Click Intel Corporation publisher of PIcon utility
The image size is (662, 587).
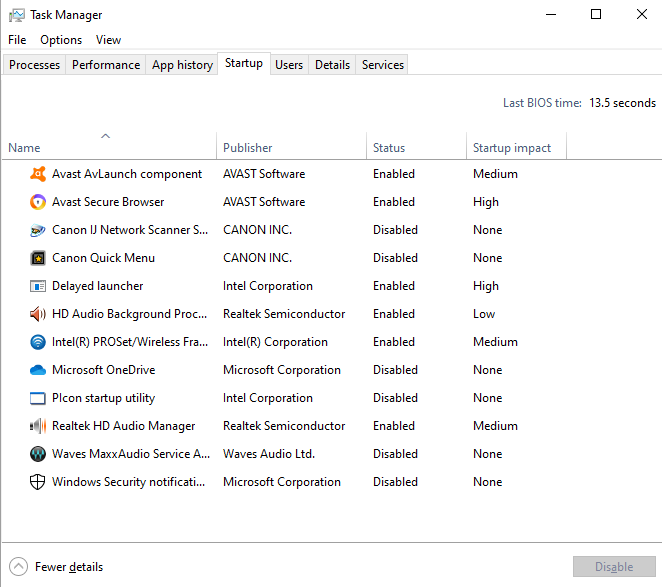[x=268, y=398]
